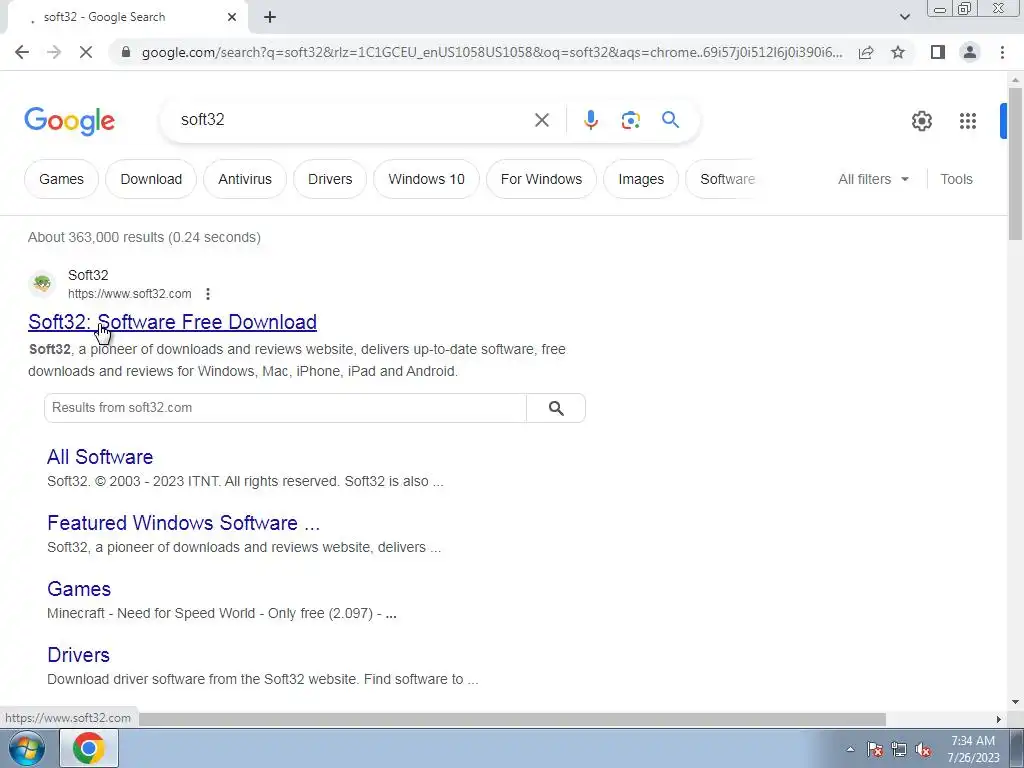Close the soft32 Google Search tab
The width and height of the screenshot is (1024, 768).
(x=232, y=17)
